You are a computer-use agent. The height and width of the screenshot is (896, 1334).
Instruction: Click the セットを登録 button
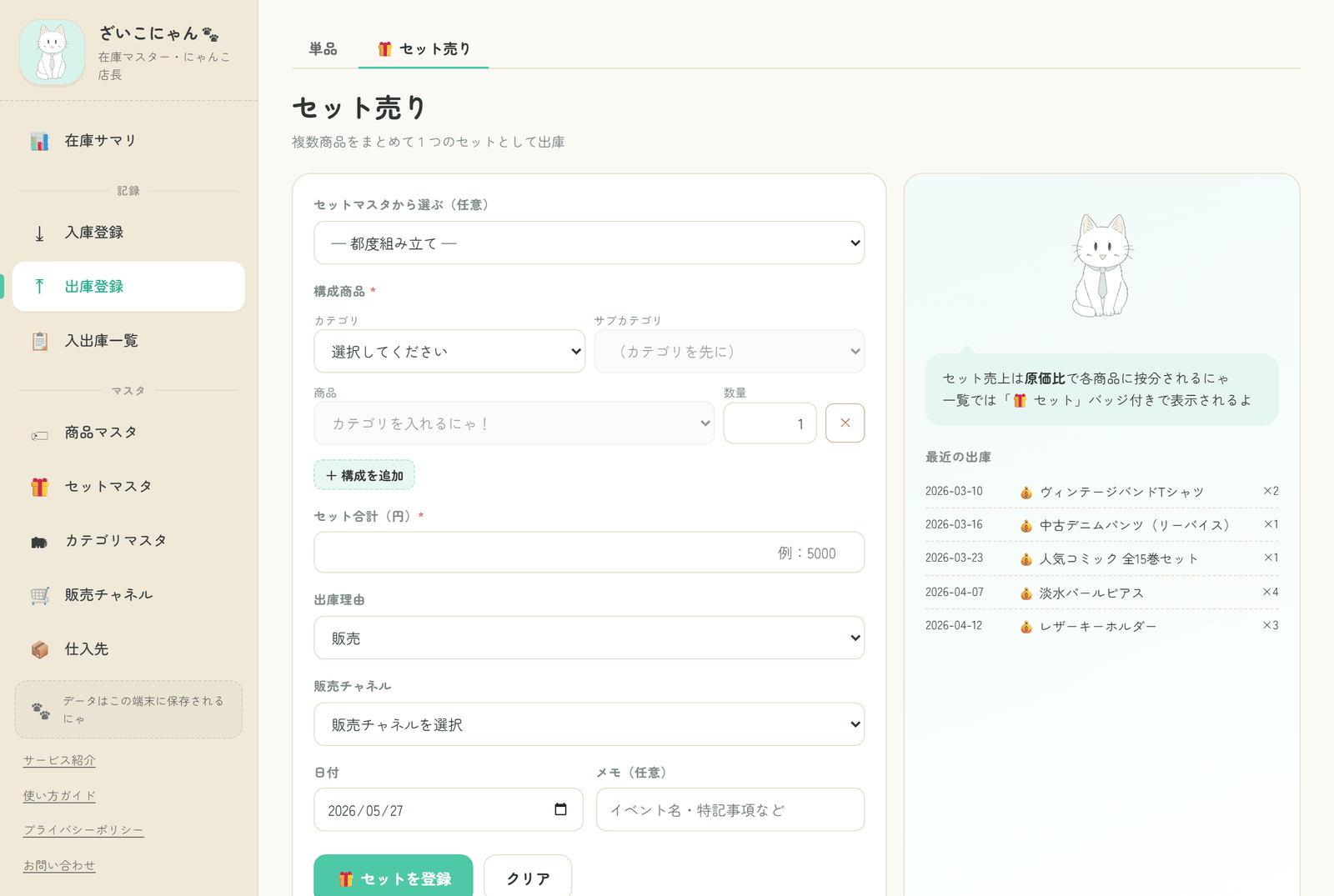[394, 878]
